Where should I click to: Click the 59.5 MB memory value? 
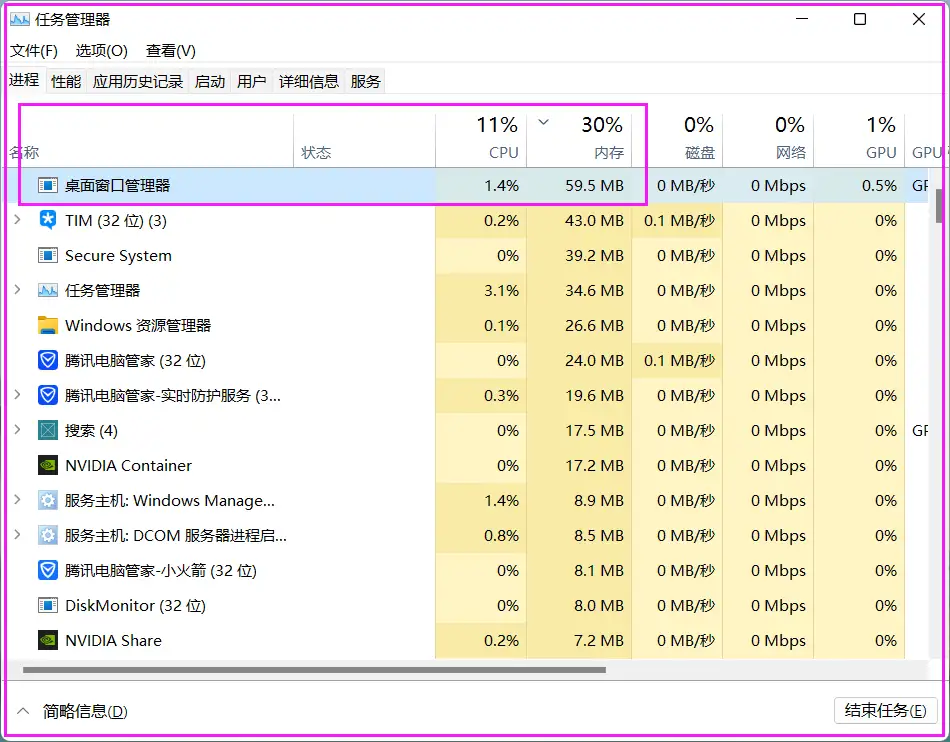(x=594, y=185)
